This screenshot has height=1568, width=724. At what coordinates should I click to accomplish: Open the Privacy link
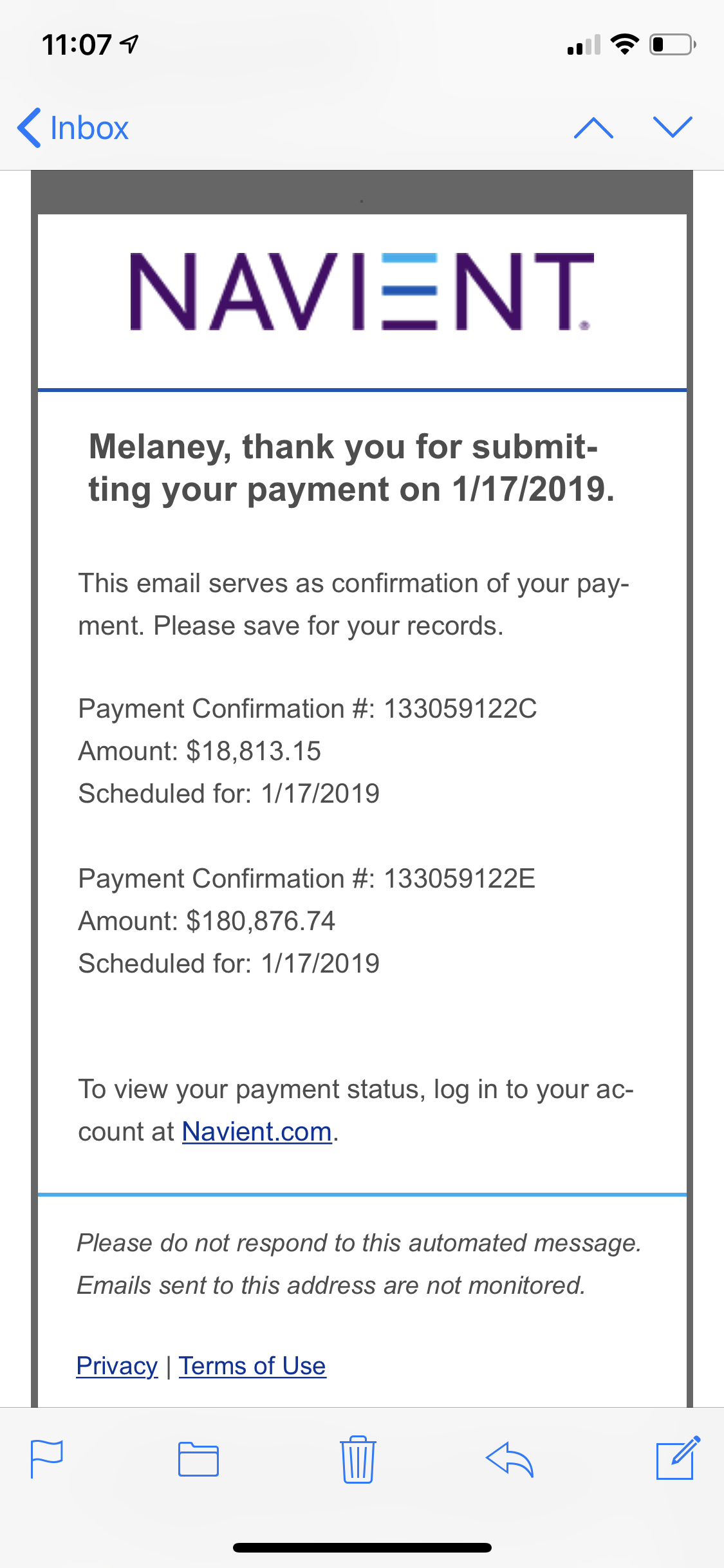117,1365
